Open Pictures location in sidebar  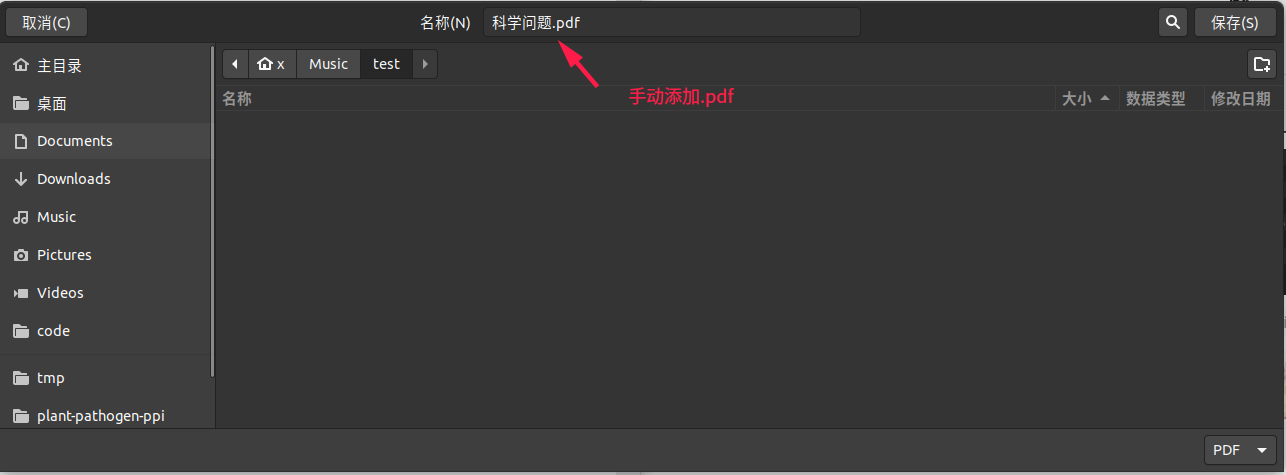(x=106, y=255)
